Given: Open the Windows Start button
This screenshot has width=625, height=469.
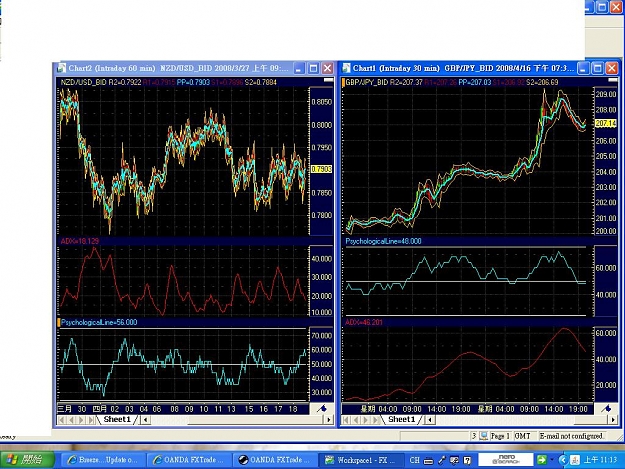Looking at the screenshot, I should (27, 460).
